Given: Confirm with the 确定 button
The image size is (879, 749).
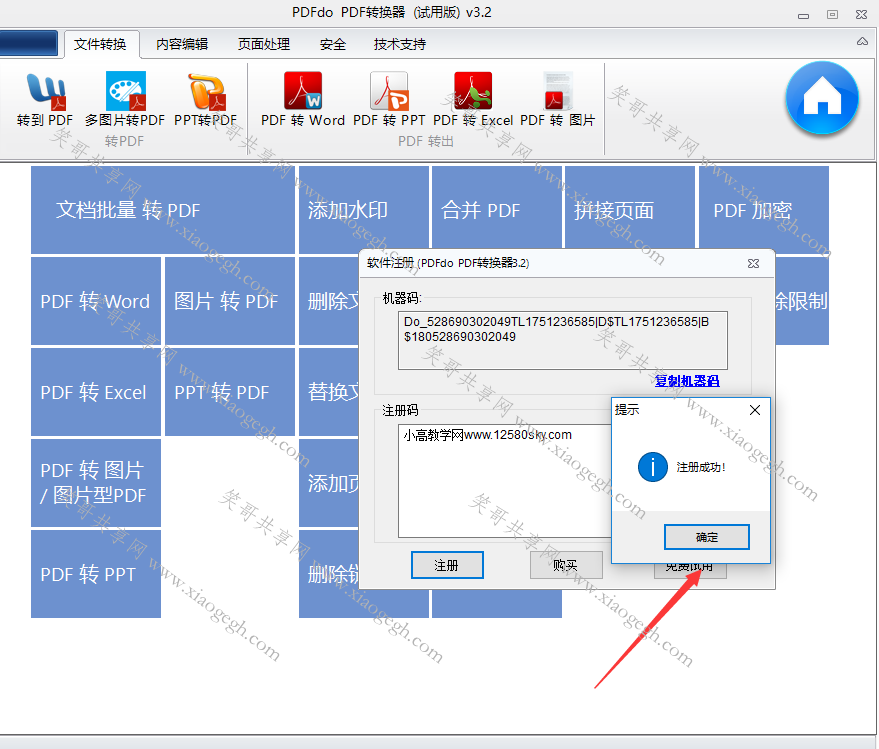Looking at the screenshot, I should click(x=706, y=537).
